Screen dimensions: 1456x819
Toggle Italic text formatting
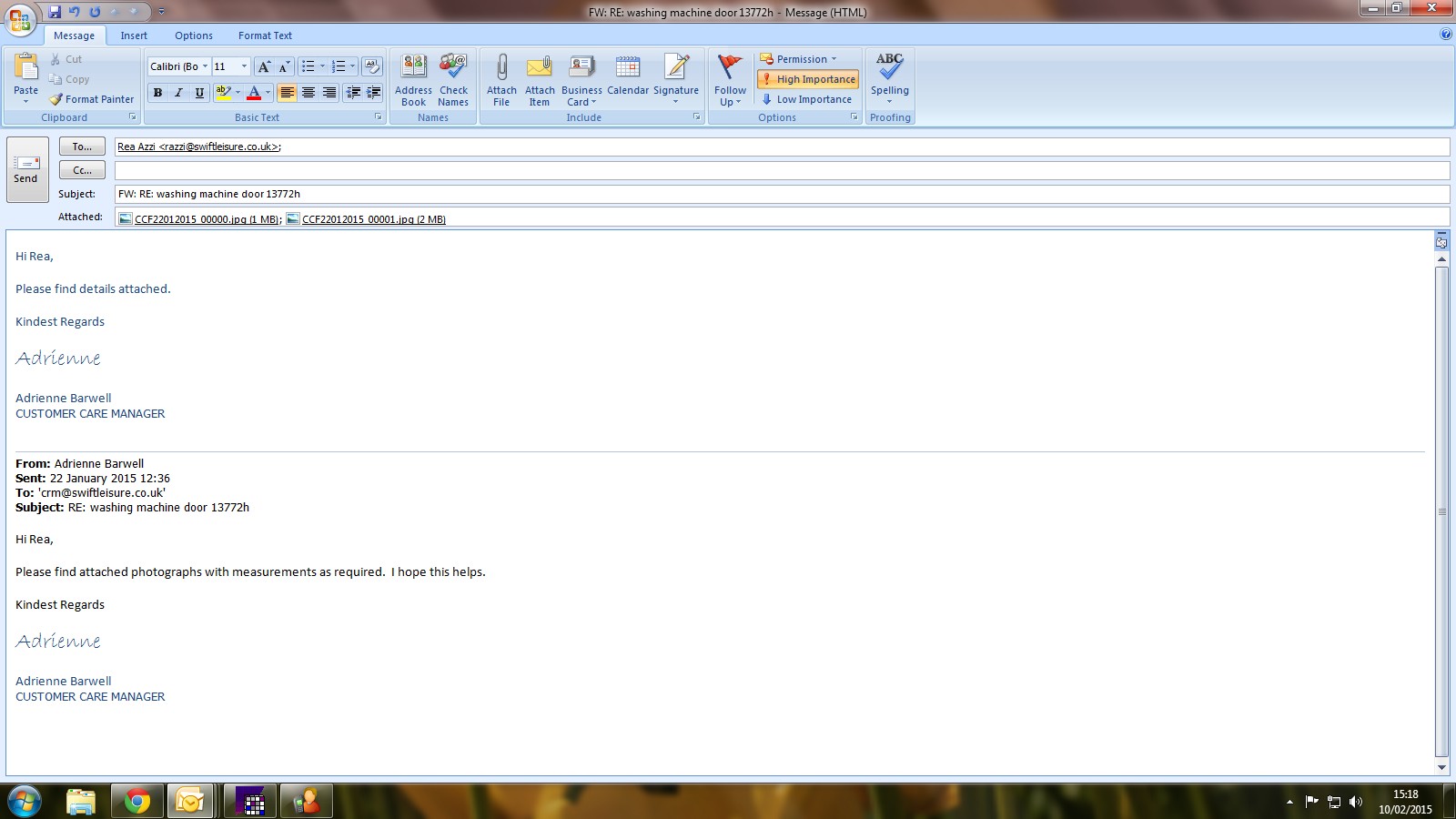[178, 93]
